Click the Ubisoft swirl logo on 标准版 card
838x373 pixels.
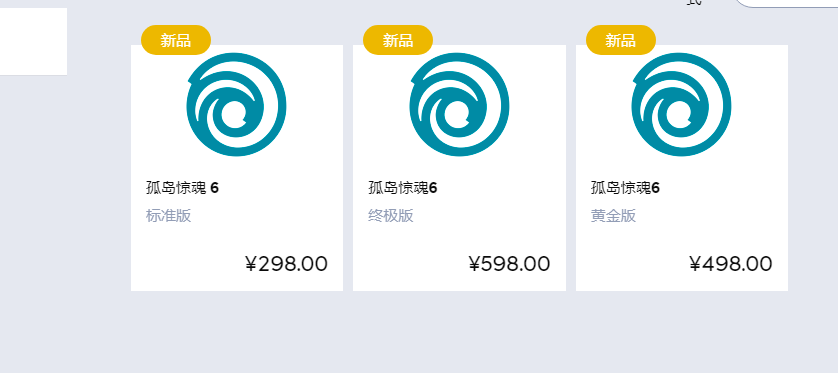point(236,105)
